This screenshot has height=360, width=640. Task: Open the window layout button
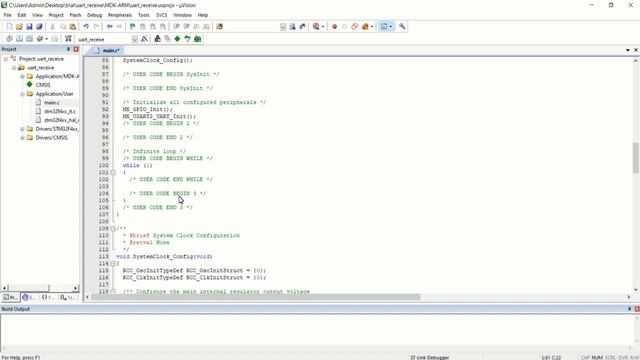pyautogui.click(x=384, y=27)
